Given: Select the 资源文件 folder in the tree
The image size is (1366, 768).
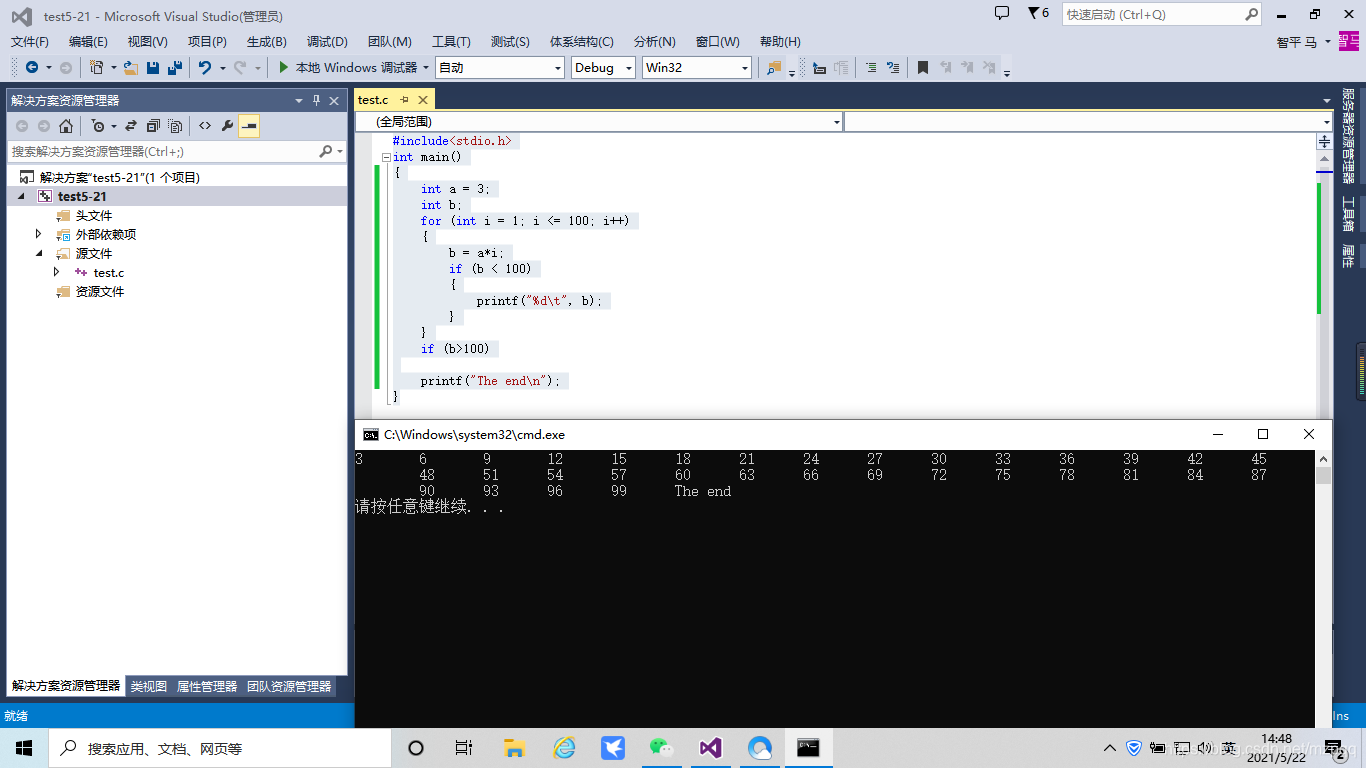Looking at the screenshot, I should [100, 291].
